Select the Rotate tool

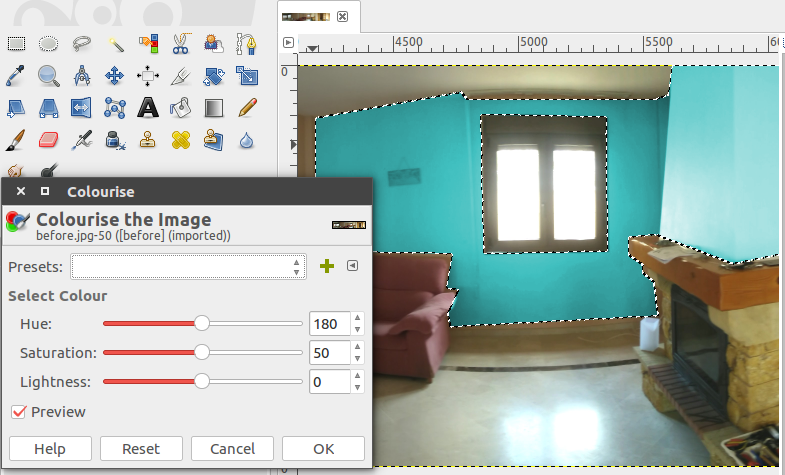[214, 76]
